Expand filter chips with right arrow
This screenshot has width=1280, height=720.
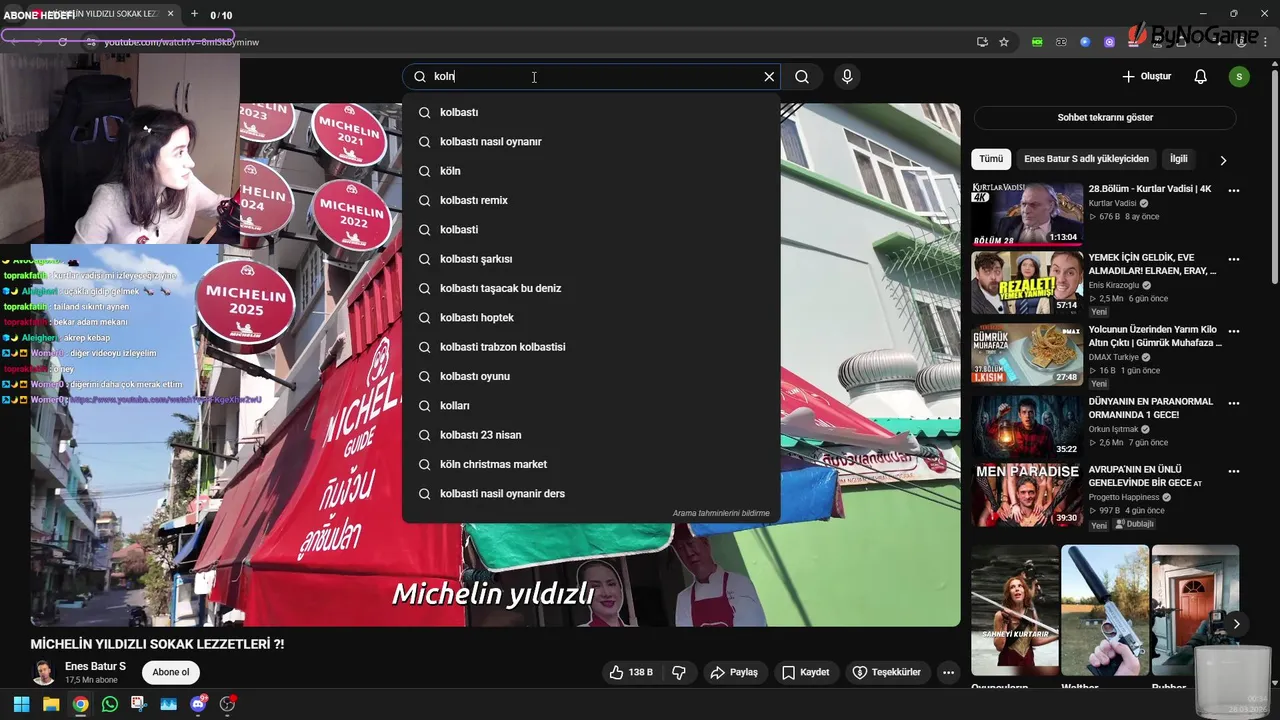pos(1222,160)
